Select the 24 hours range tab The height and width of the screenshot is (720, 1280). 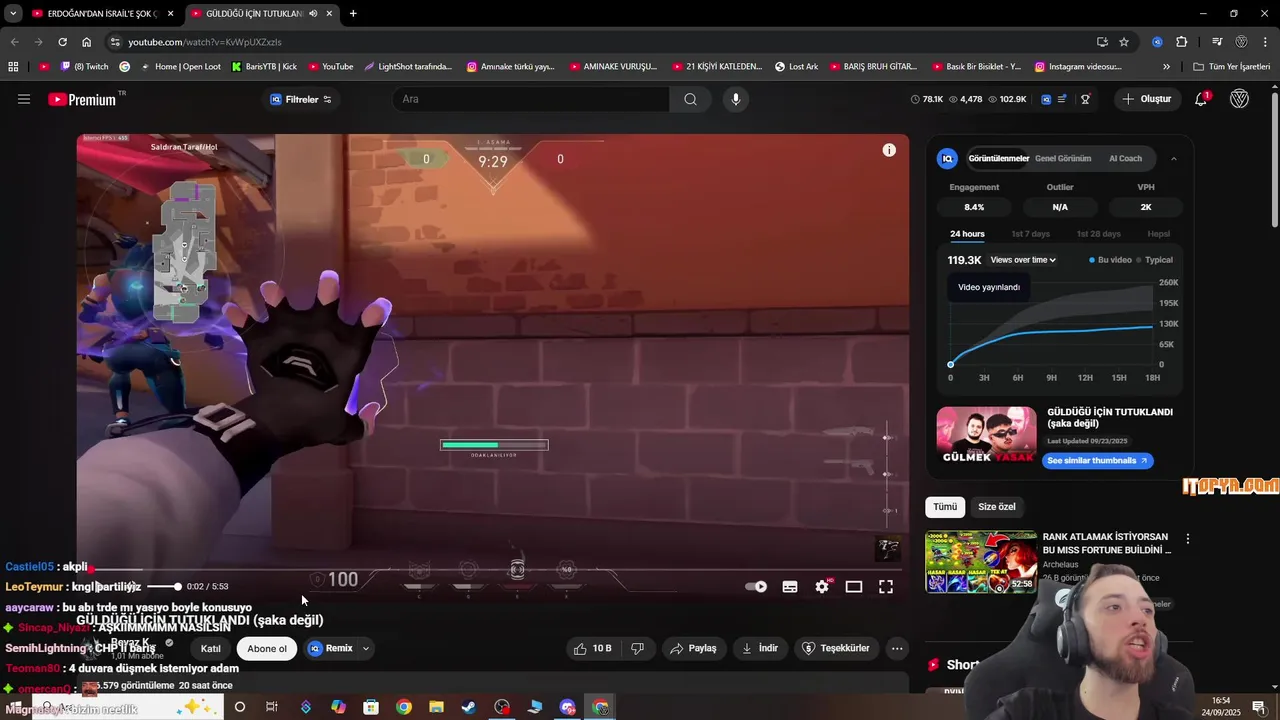click(x=967, y=234)
